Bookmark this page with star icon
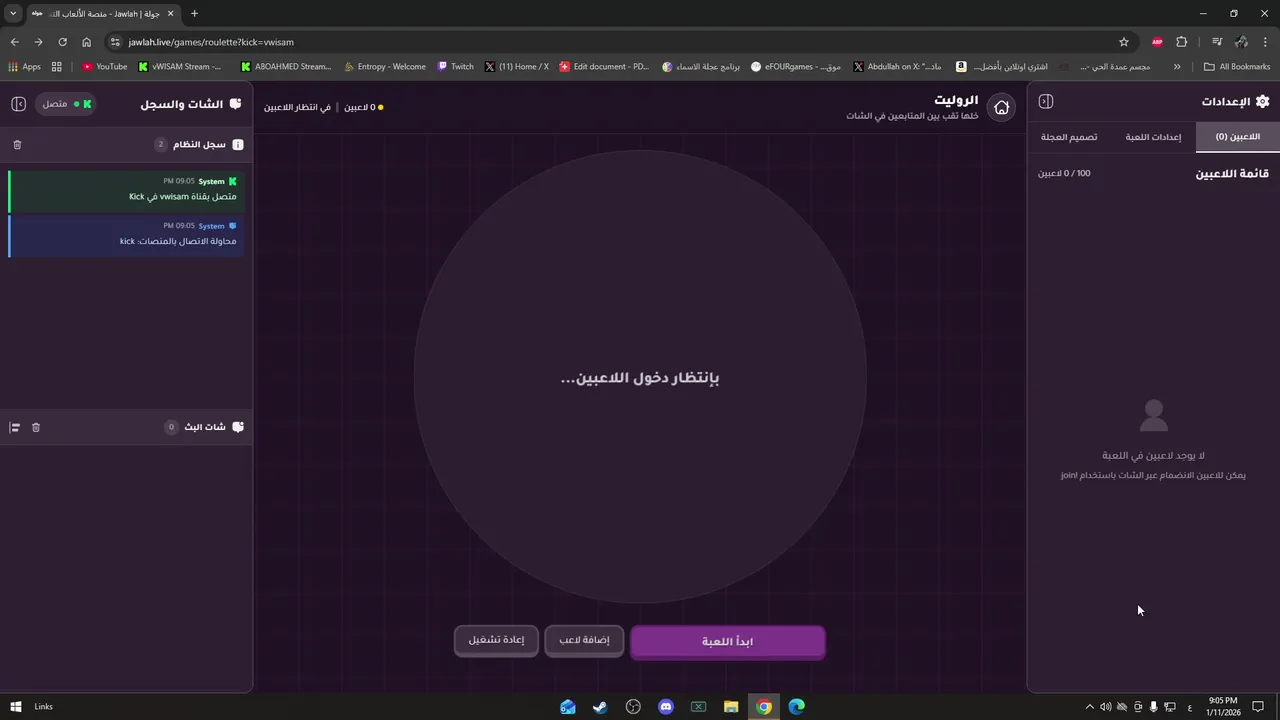 1124,42
